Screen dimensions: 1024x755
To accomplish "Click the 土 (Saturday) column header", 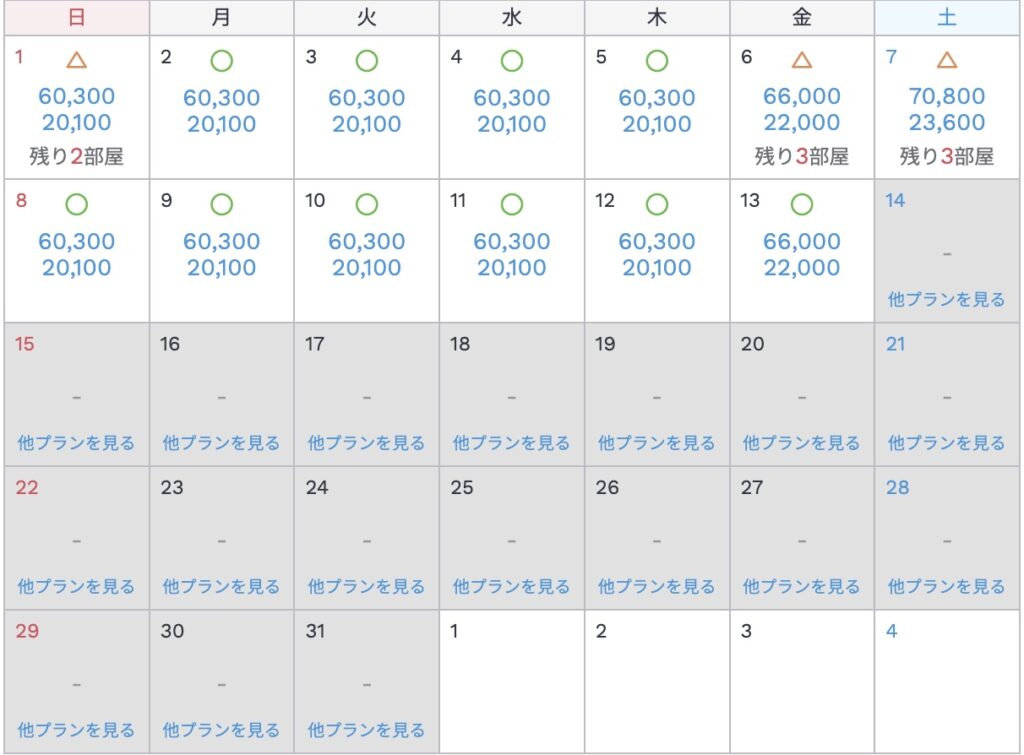I will click(947, 17).
